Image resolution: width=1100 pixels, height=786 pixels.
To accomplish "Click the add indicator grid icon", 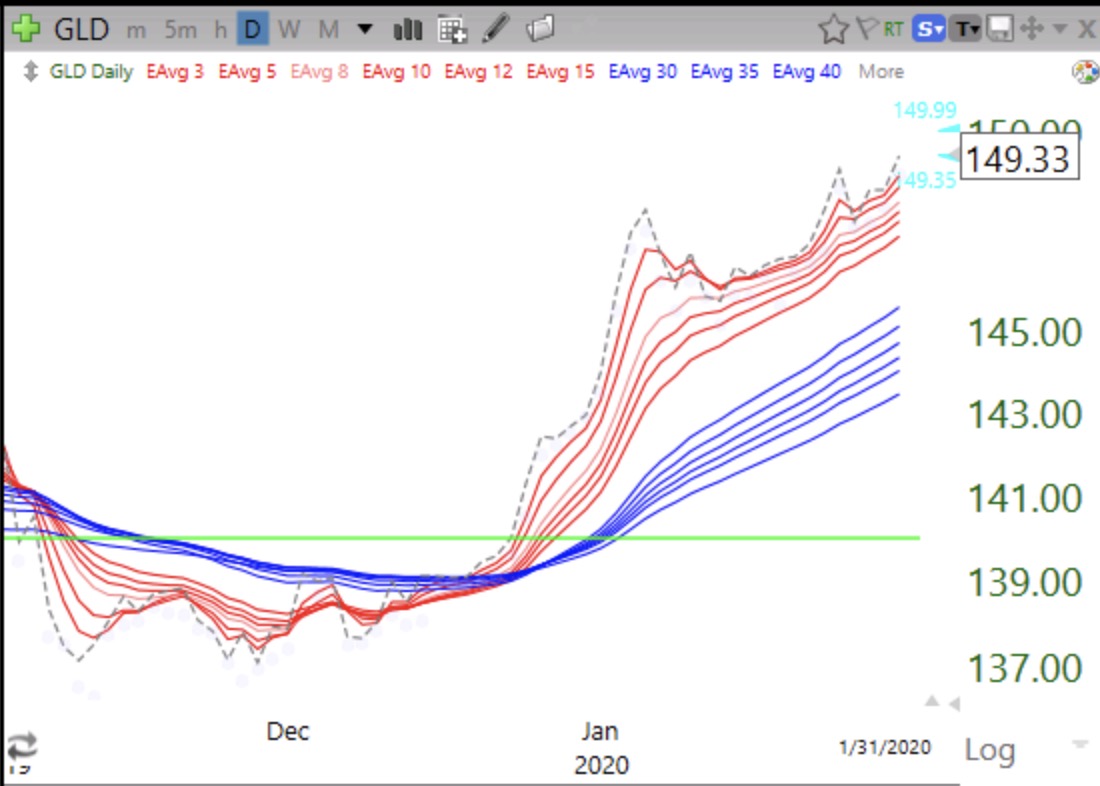I will [452, 29].
